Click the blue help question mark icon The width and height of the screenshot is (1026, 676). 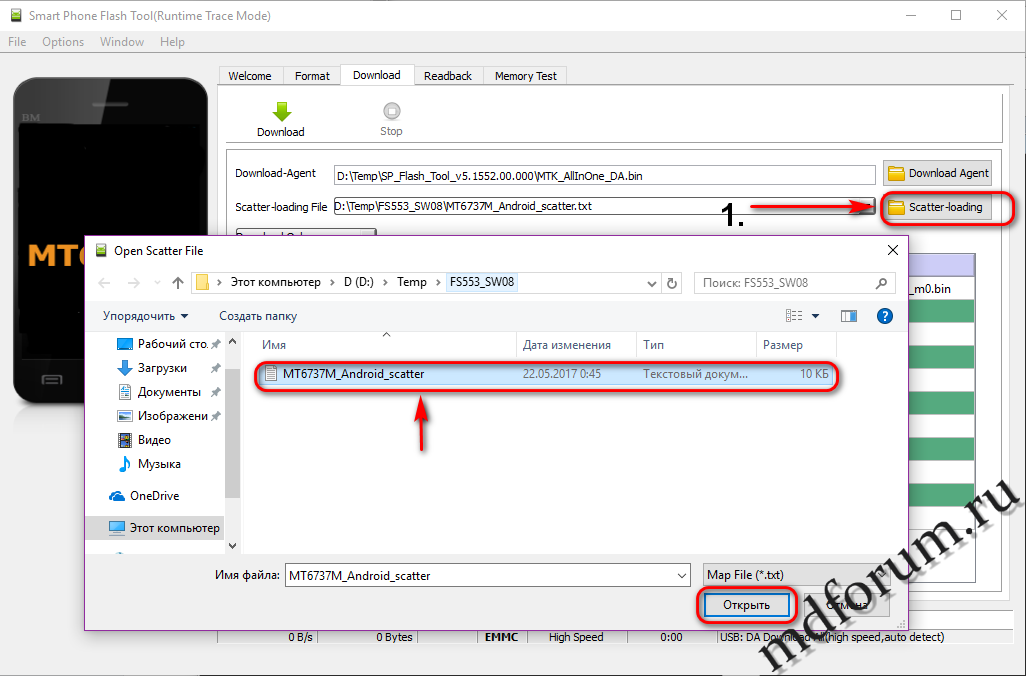[885, 316]
